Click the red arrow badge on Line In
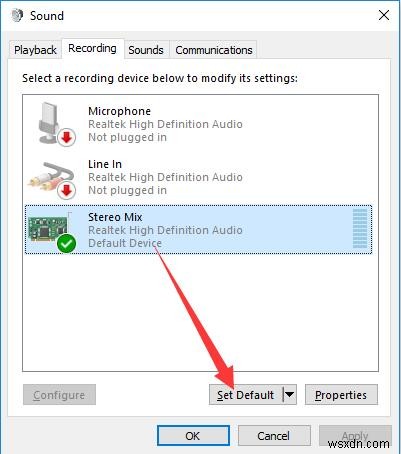Viewport: 401px width, 454px height. (x=66, y=190)
